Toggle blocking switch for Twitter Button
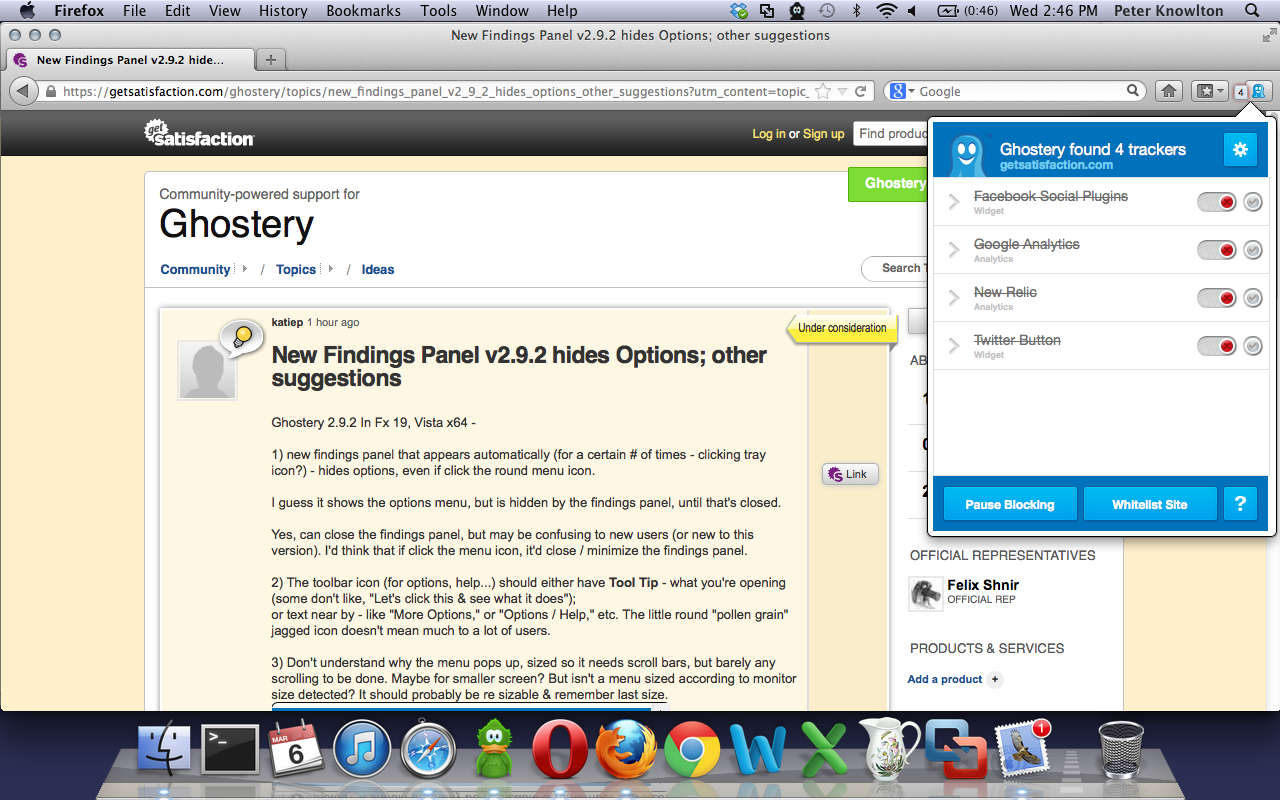The image size is (1280, 800). pyautogui.click(x=1217, y=346)
